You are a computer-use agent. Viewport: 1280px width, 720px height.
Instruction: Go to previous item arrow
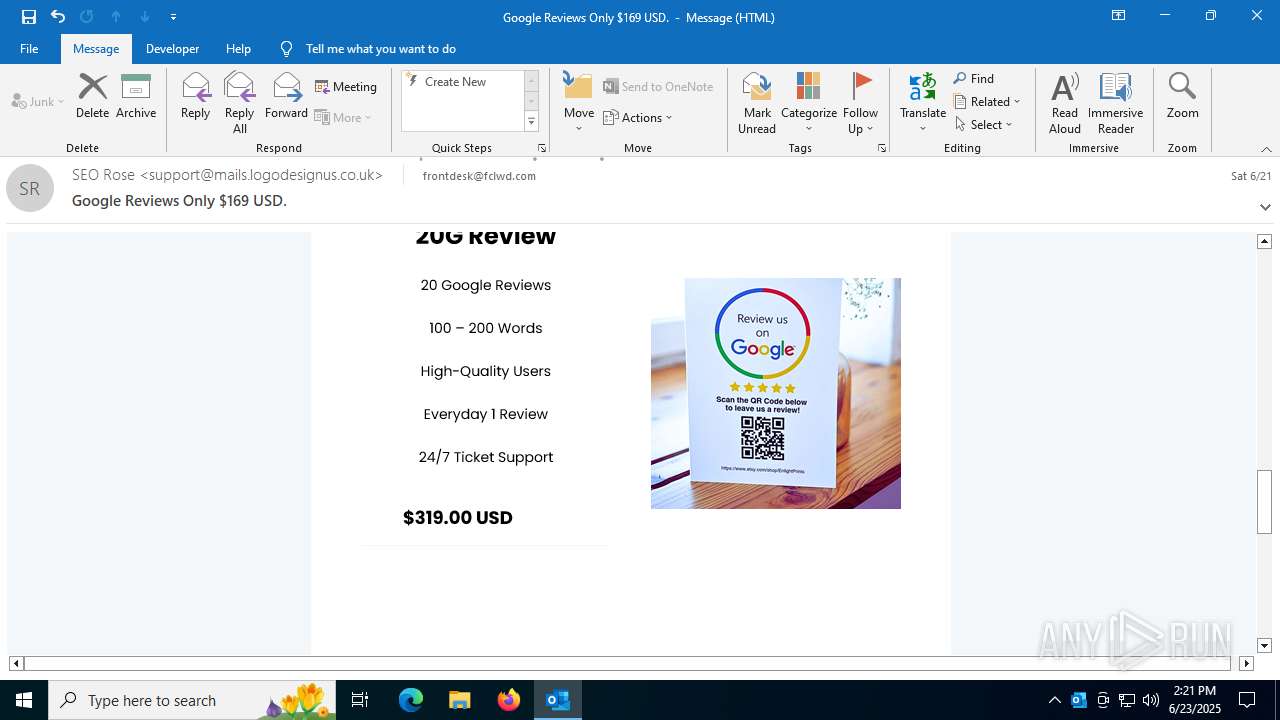pos(116,17)
